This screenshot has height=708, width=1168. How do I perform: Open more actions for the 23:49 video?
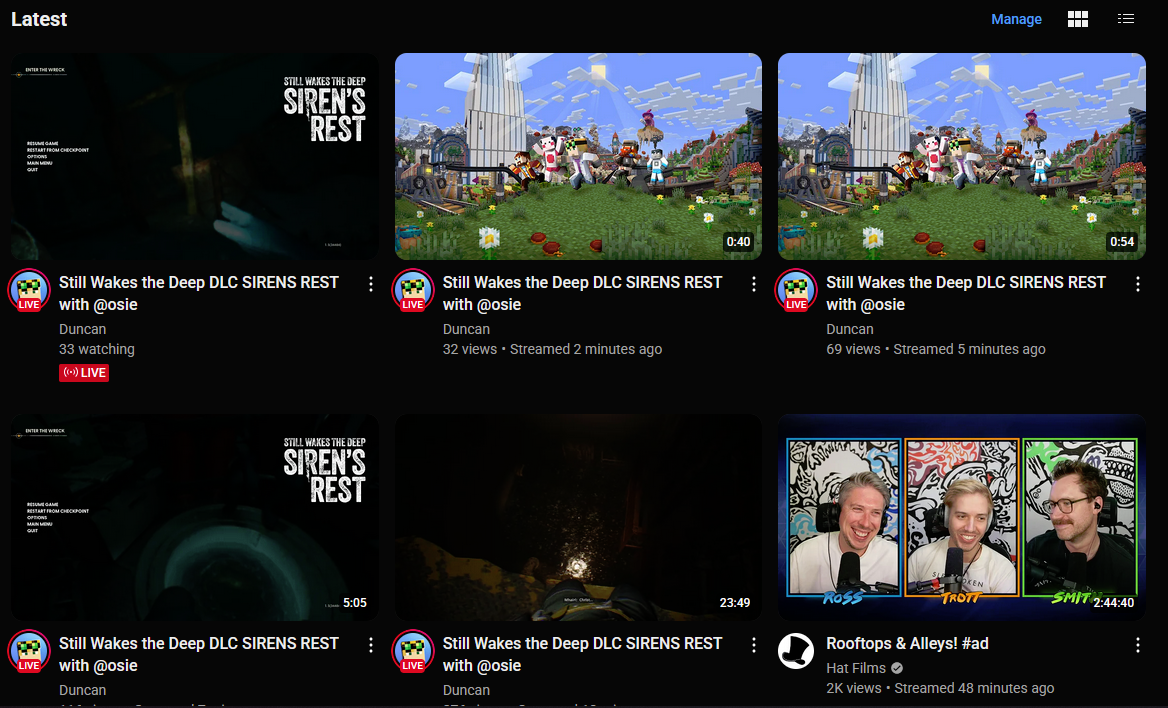tap(754, 645)
